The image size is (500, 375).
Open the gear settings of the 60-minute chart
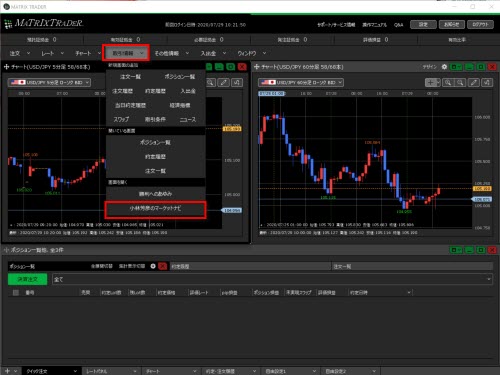tap(444, 67)
